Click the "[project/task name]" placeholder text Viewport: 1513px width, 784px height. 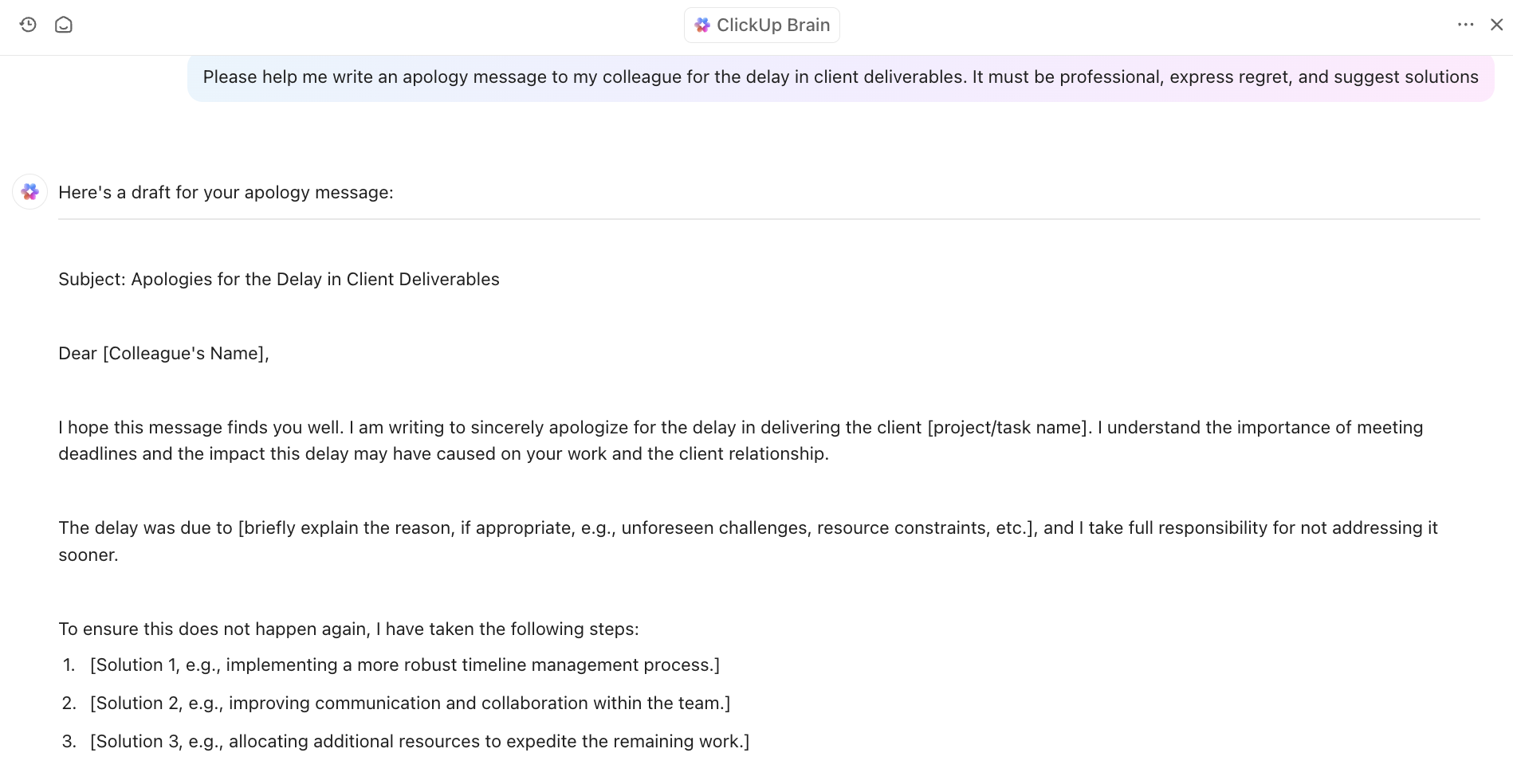(x=1008, y=428)
